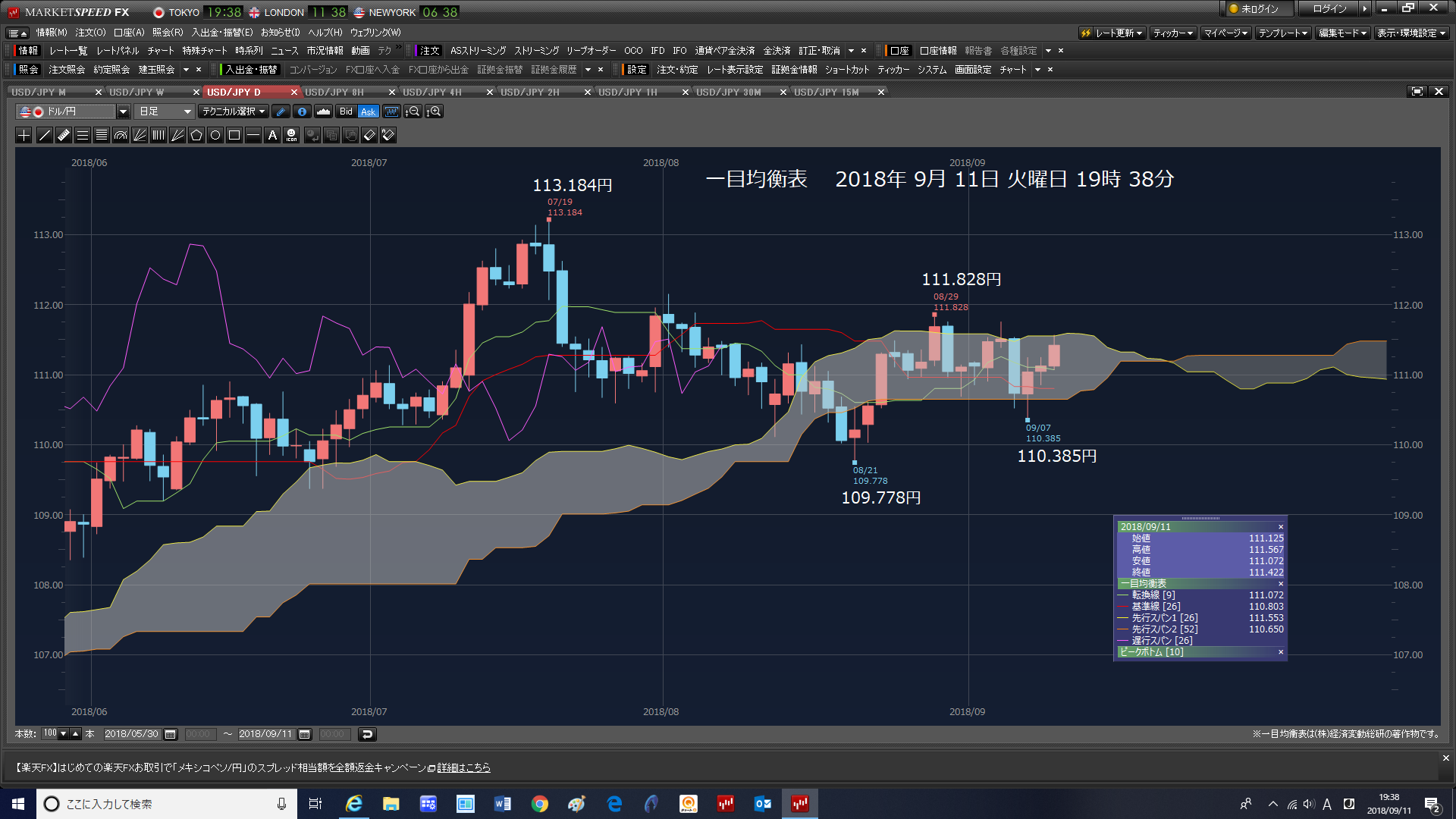This screenshot has height=819, width=1456.
Task: Click the blue info icon
Action: pyautogui.click(x=302, y=111)
